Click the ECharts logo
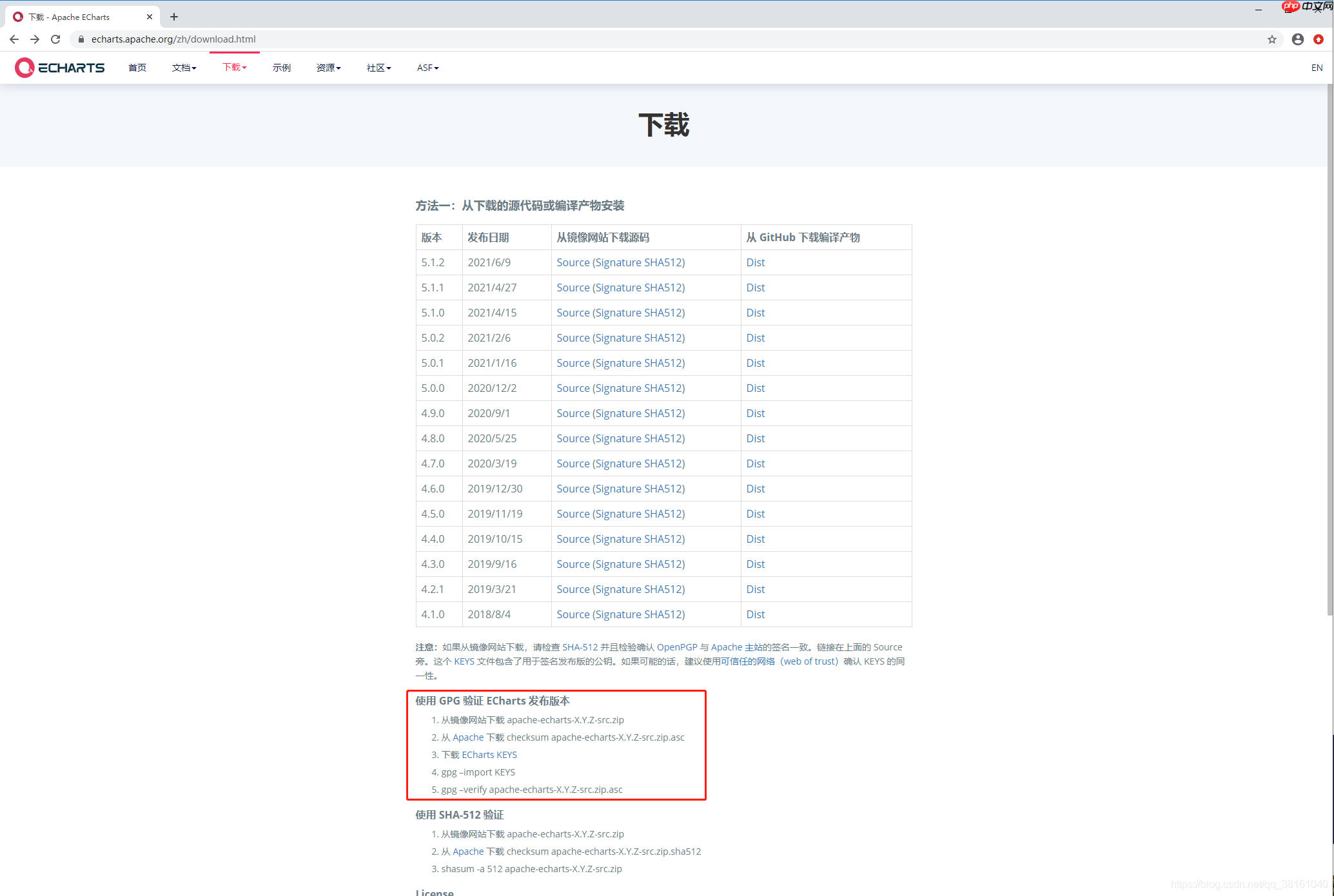 (59, 68)
